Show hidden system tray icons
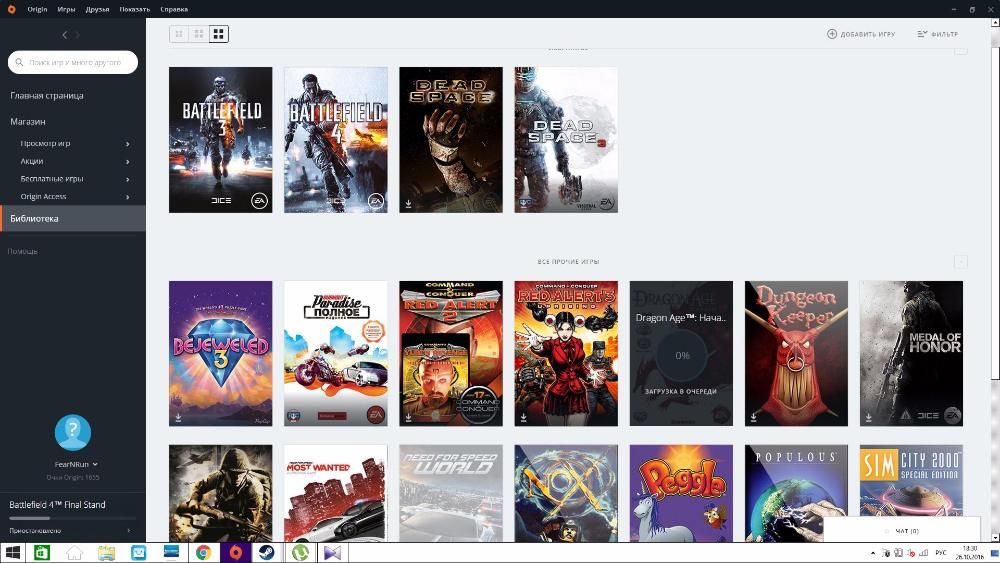The height and width of the screenshot is (563, 1000). [x=872, y=553]
